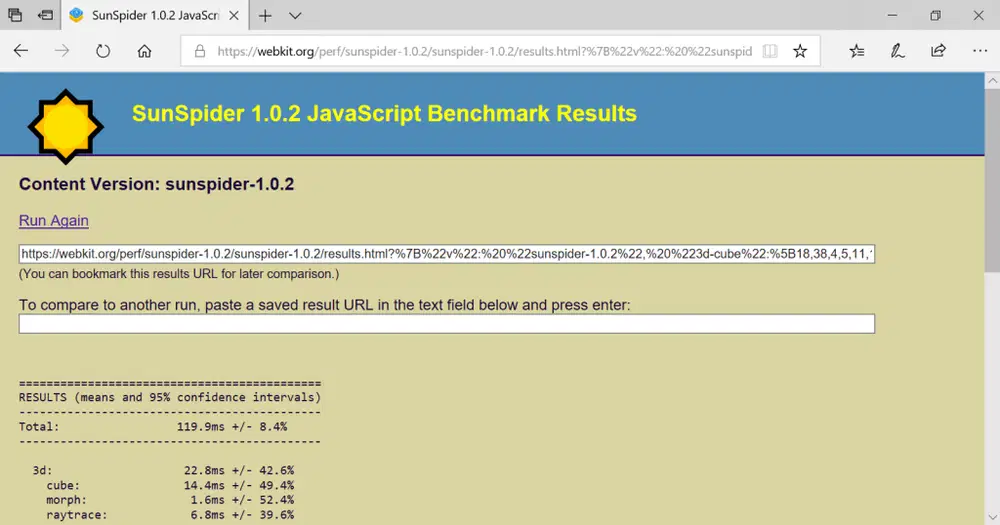Close the SunSpider 1.0.2 tab
Screen dimensions: 1000x525
pos(234,15)
